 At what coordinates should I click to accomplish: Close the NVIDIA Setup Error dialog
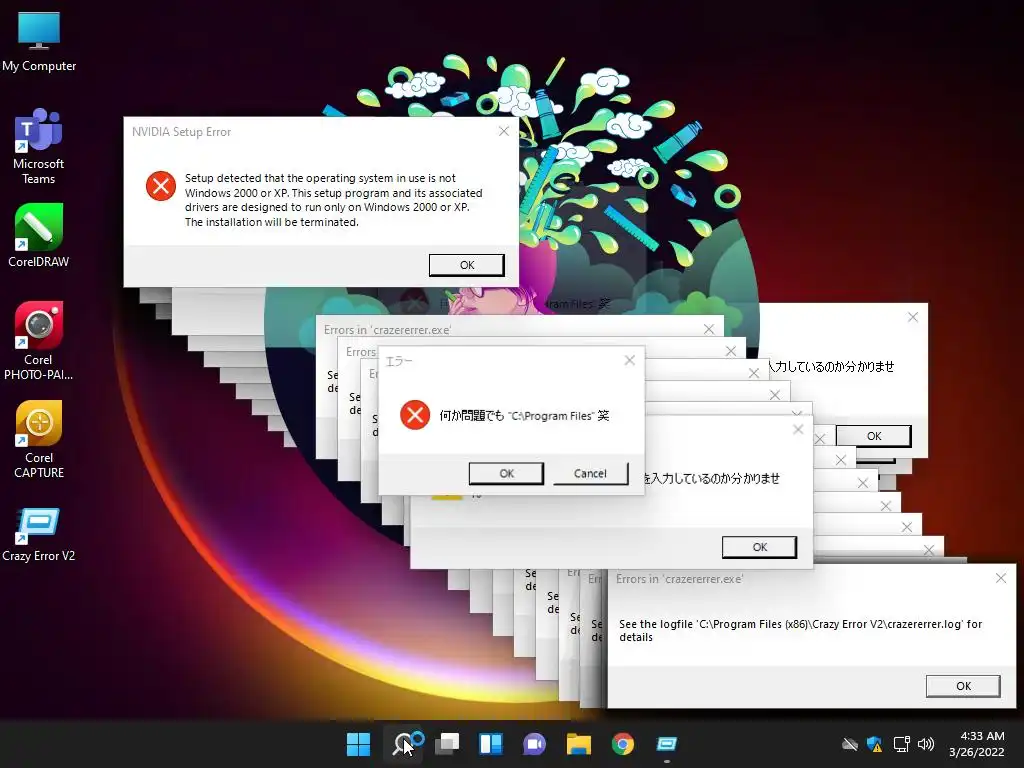[504, 131]
